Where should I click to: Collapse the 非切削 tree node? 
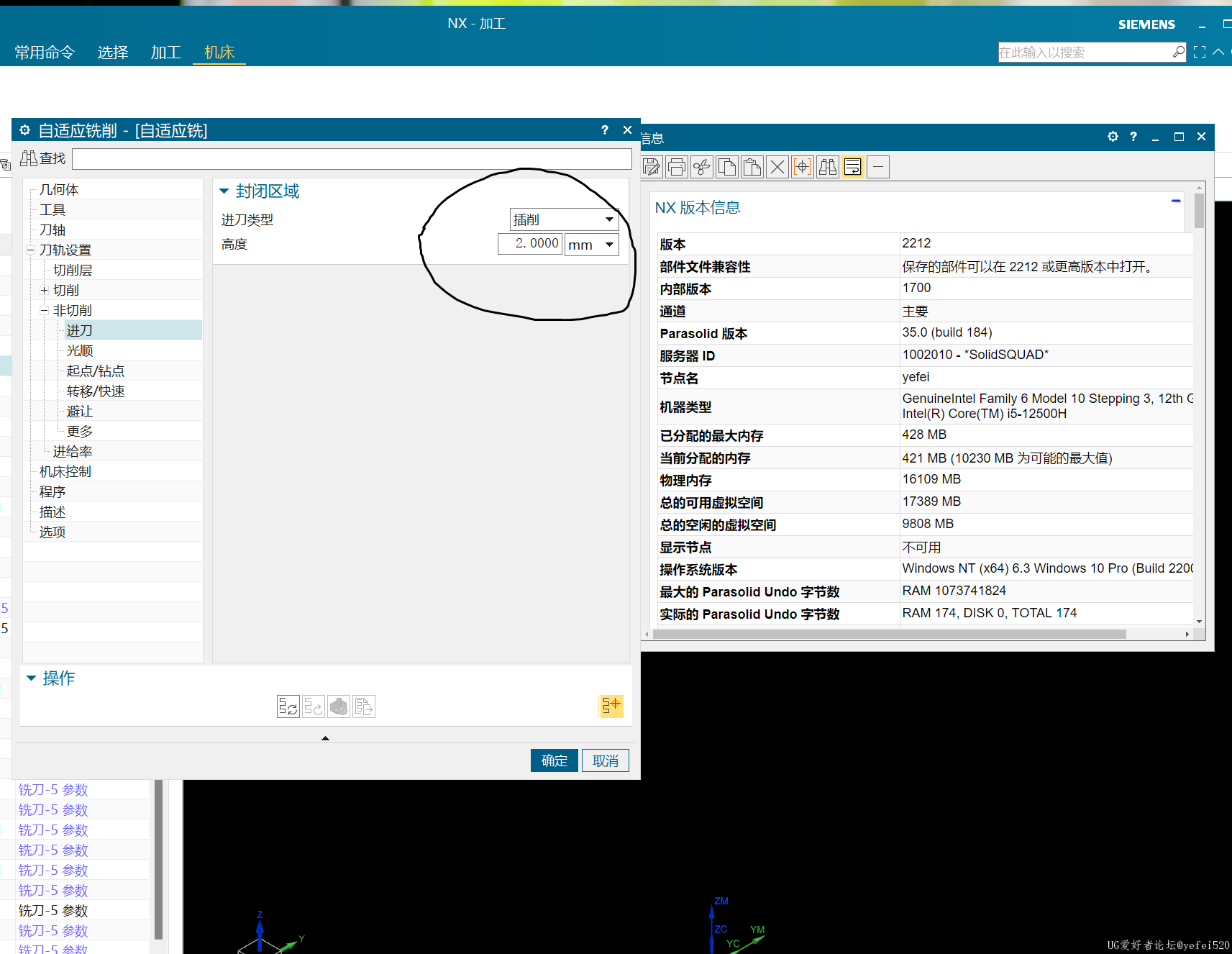coord(44,311)
